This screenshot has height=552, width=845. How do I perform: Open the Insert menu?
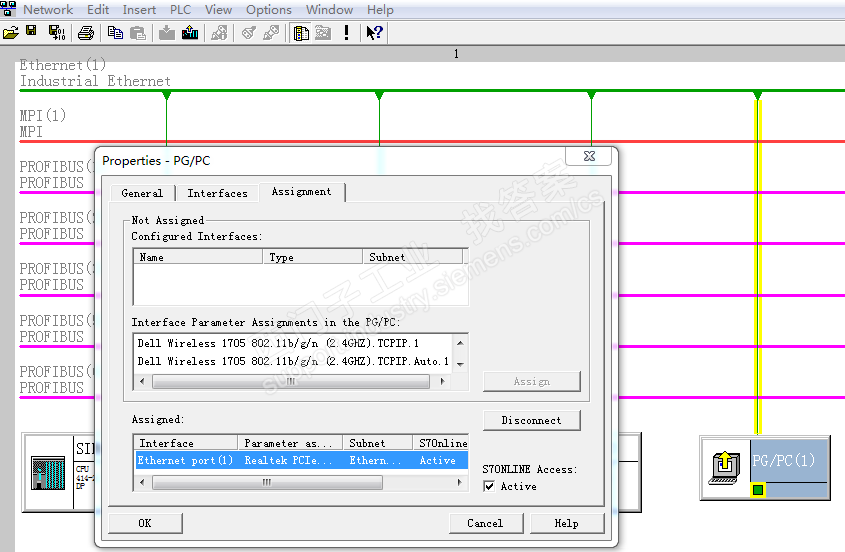(x=139, y=10)
